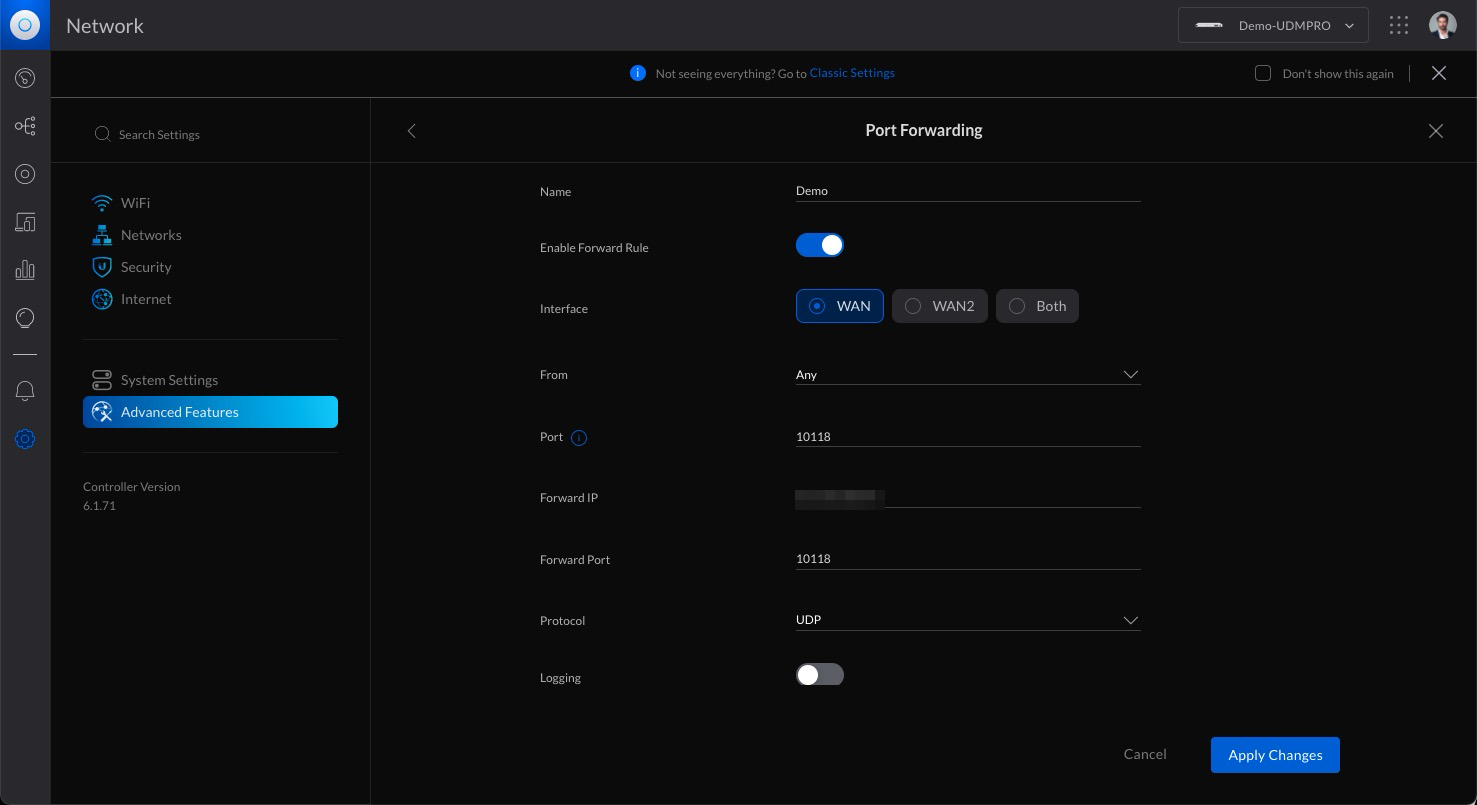Open the UniFi Devices sidebar icon
The height and width of the screenshot is (805, 1477).
click(25, 174)
